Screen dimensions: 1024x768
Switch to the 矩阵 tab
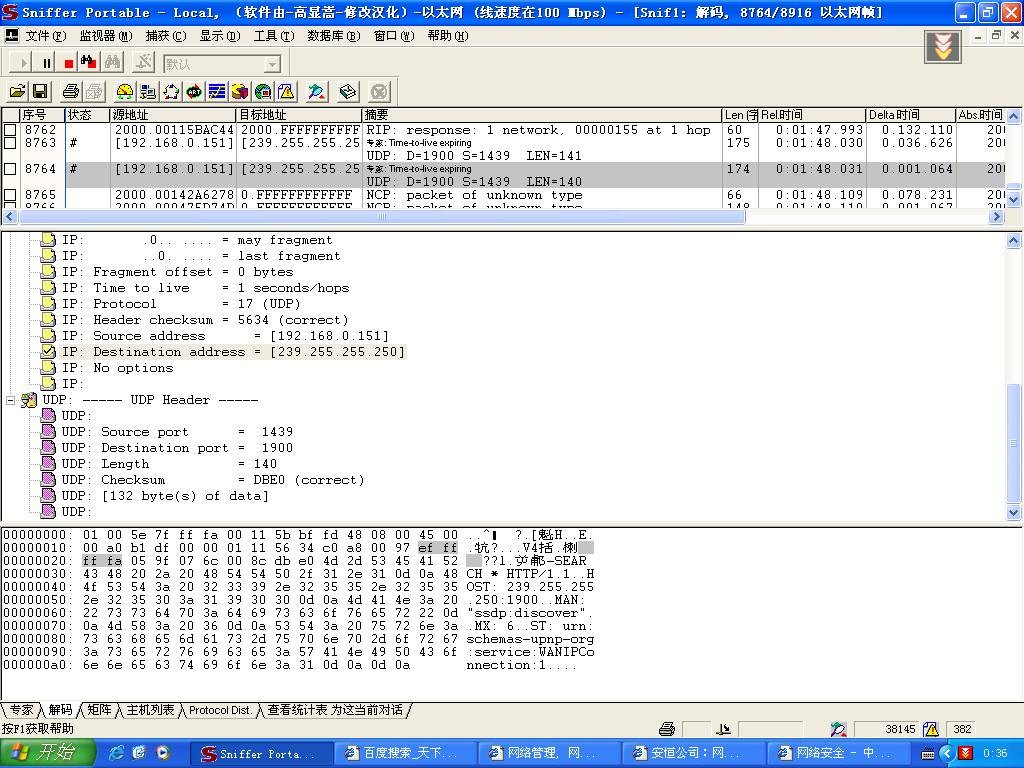99,710
